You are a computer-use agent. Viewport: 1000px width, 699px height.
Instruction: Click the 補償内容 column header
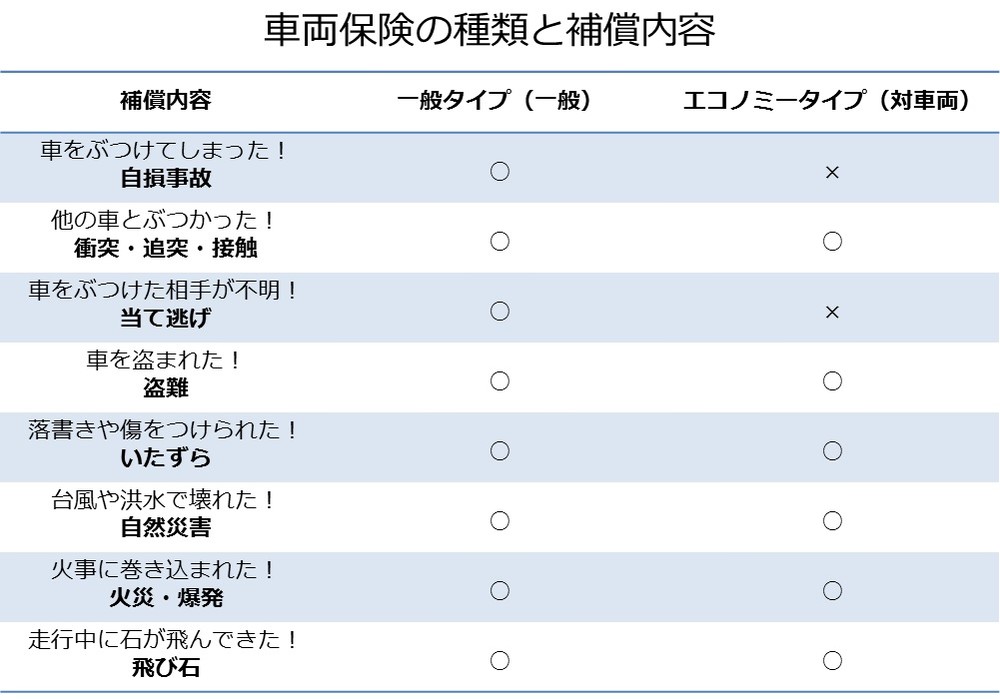(x=165, y=101)
